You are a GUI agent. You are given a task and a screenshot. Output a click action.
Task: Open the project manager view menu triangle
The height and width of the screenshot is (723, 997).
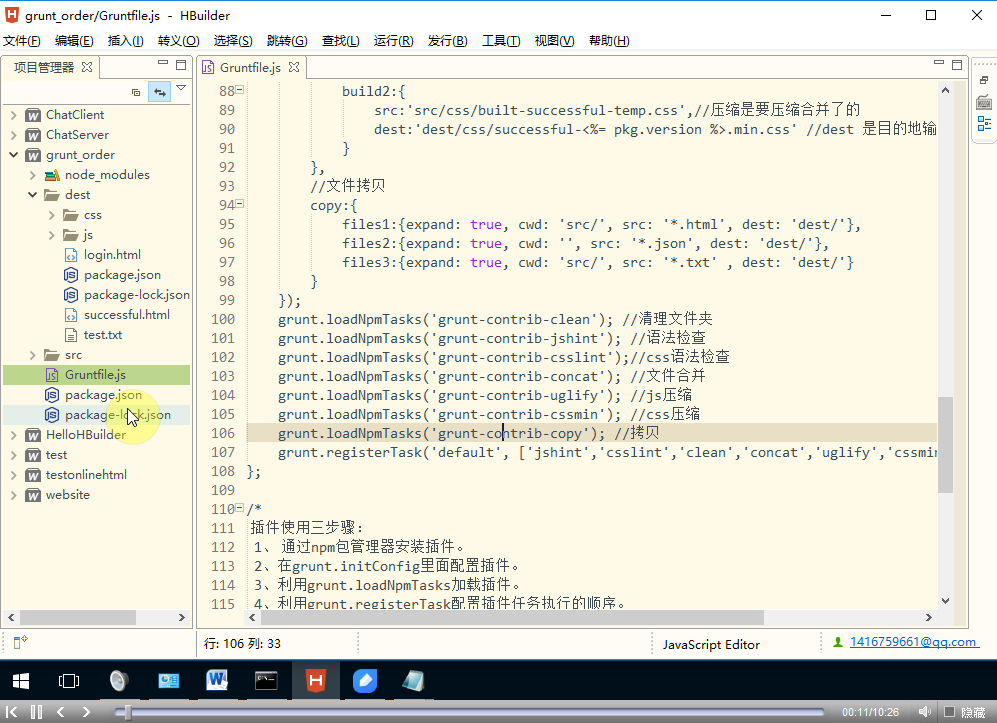(182, 90)
